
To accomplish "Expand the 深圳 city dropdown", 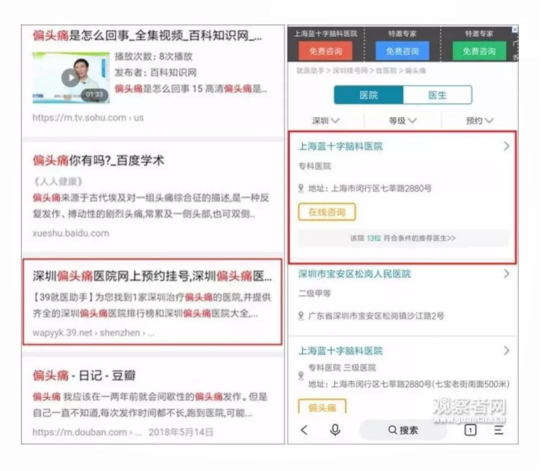I will 326,120.
